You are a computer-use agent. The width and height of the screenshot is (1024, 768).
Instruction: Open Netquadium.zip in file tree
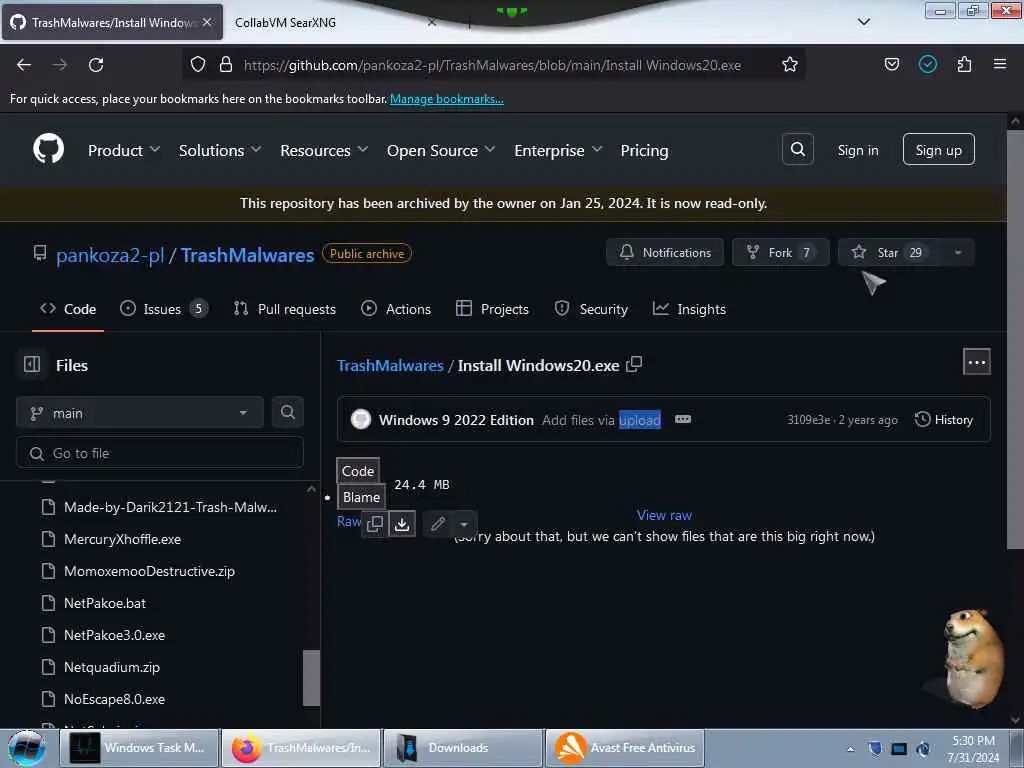(112, 667)
